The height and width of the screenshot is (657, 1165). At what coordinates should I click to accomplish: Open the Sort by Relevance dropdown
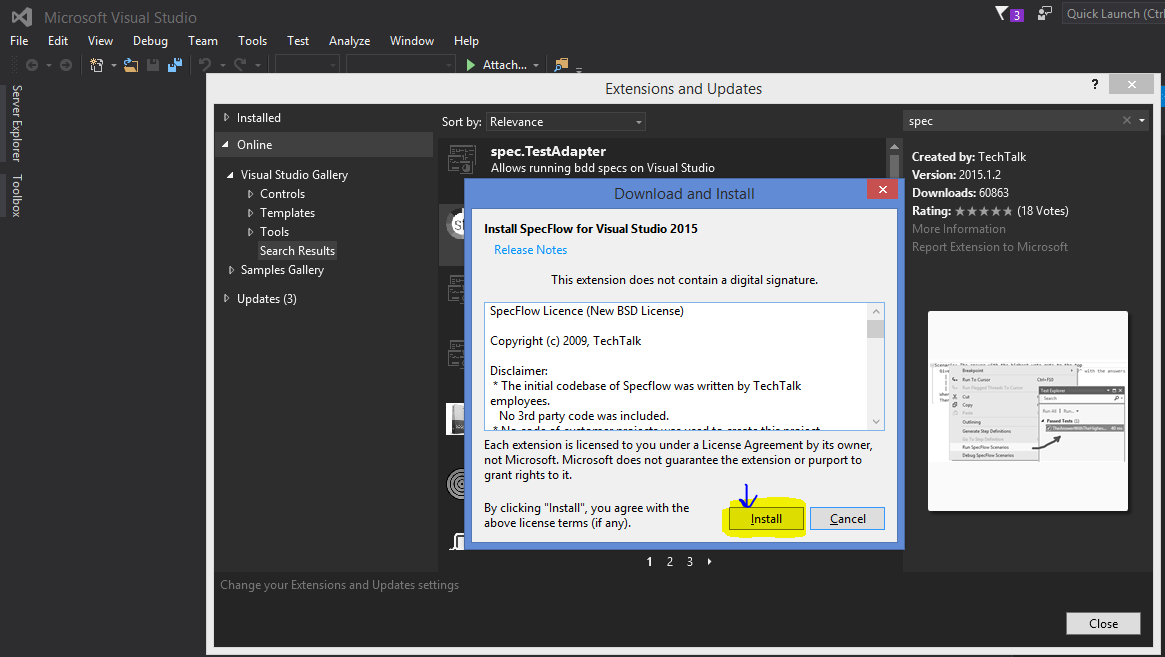click(x=566, y=121)
